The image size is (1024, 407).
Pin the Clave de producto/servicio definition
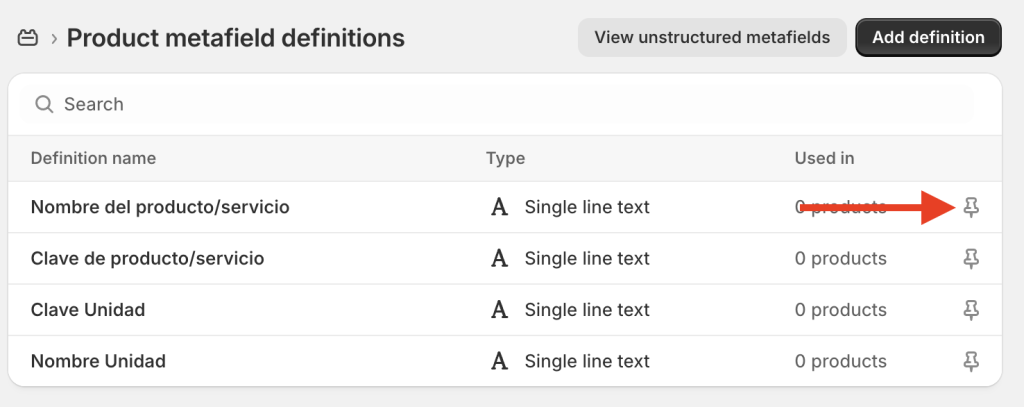(x=971, y=259)
